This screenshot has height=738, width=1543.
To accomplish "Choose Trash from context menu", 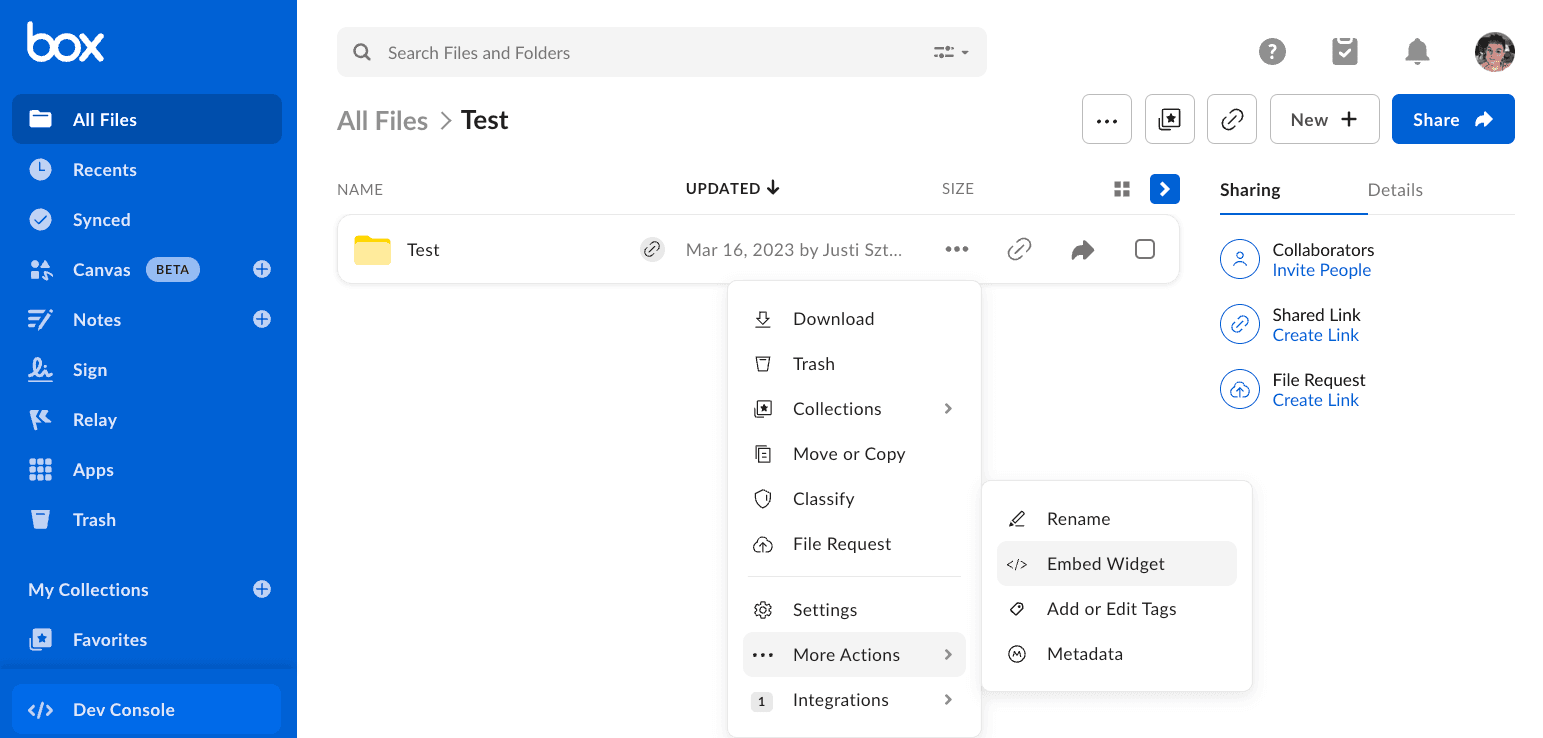I will (854, 364).
